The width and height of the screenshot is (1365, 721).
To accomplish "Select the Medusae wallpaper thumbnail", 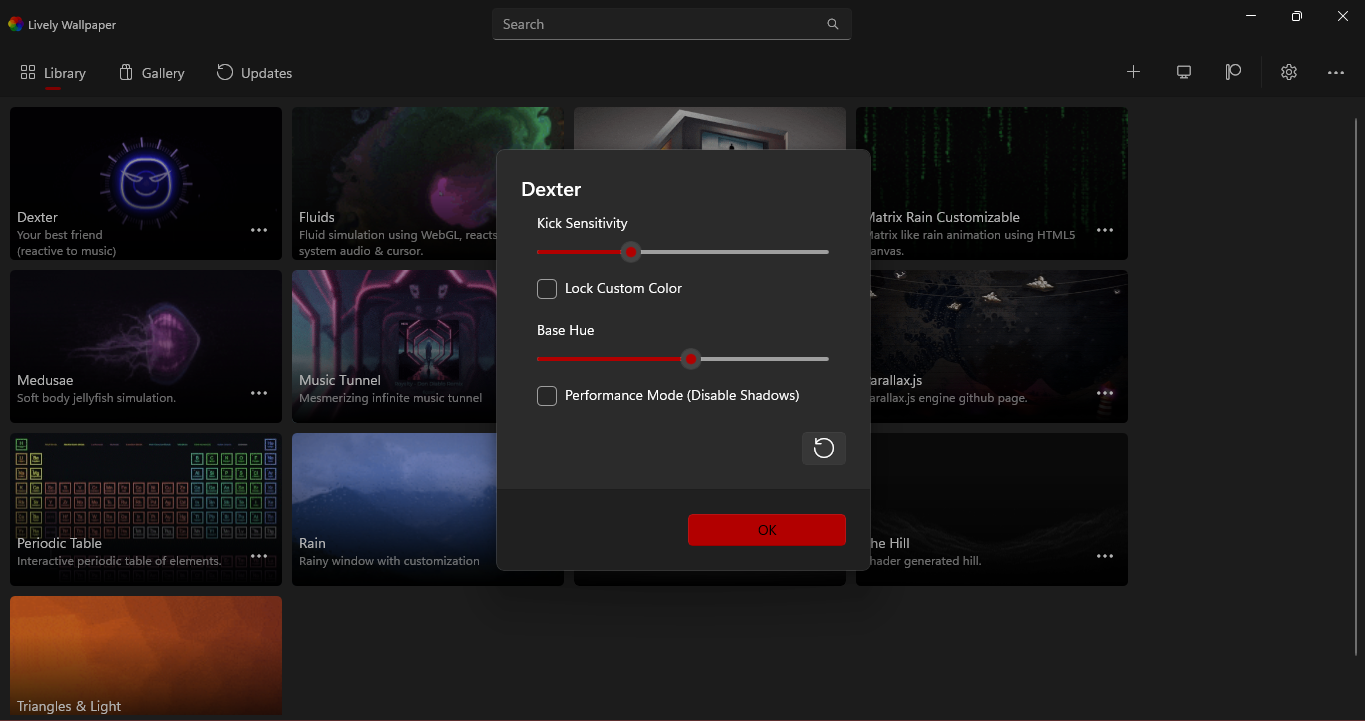I will 146,347.
